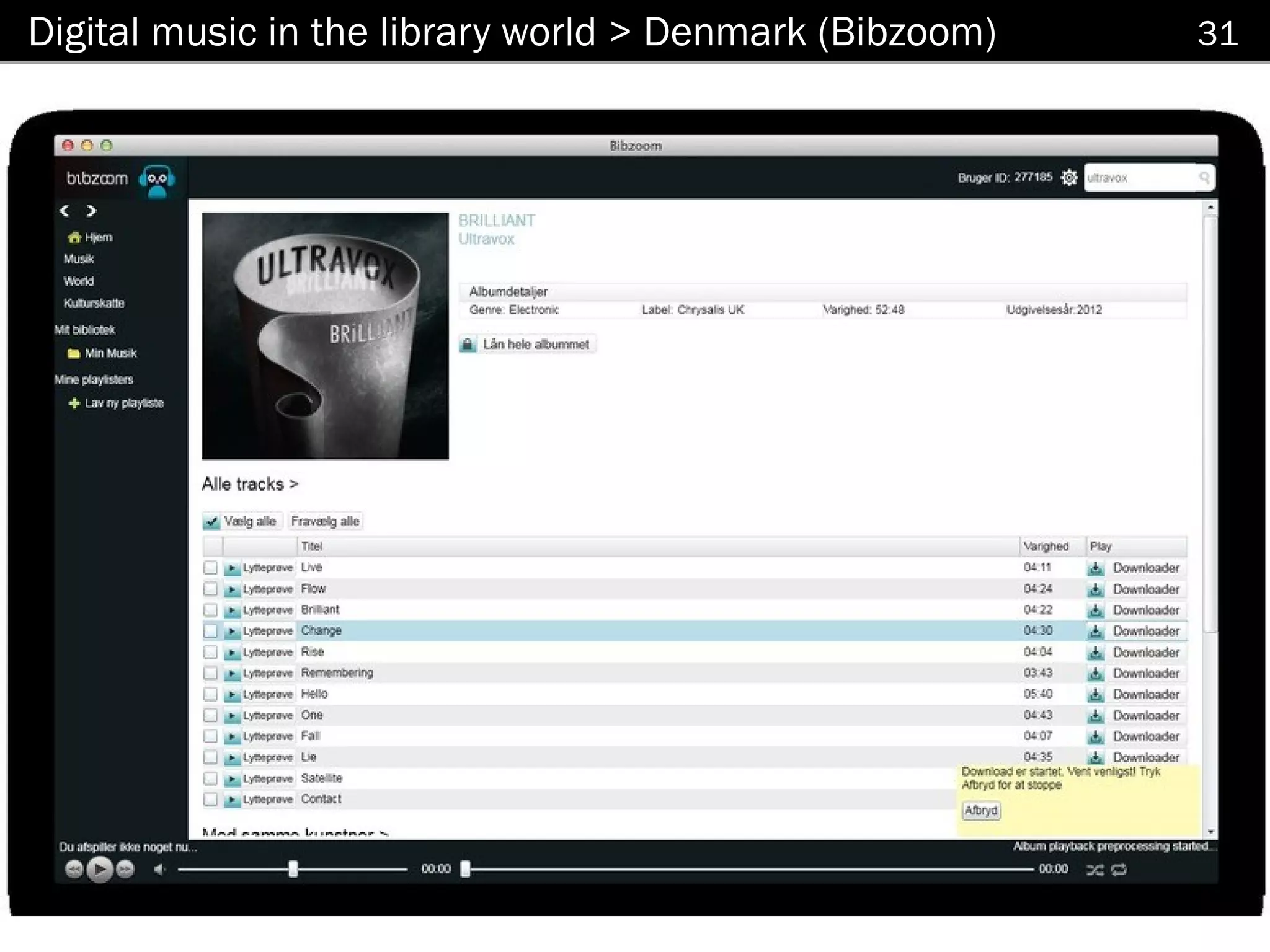Click the lock icon beside Lån hele albummet
The width and height of the screenshot is (1270, 952).
tap(468, 344)
